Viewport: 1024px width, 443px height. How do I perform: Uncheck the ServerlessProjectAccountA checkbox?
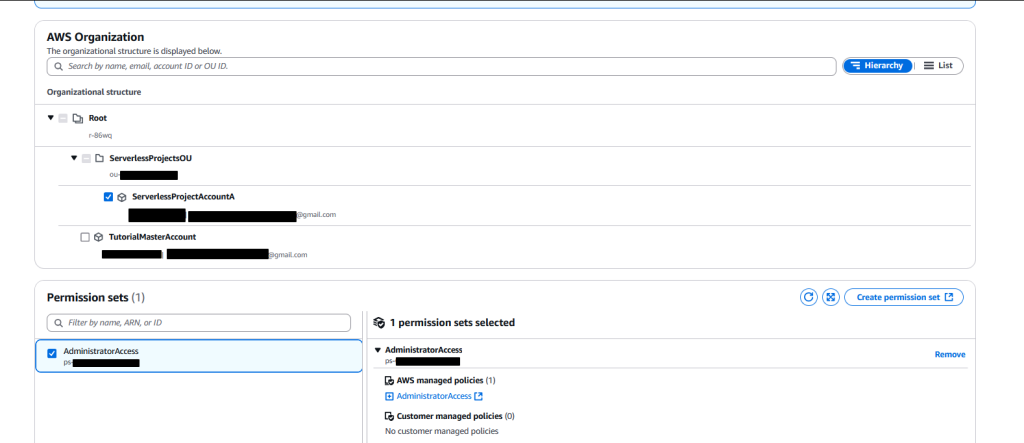[108, 197]
